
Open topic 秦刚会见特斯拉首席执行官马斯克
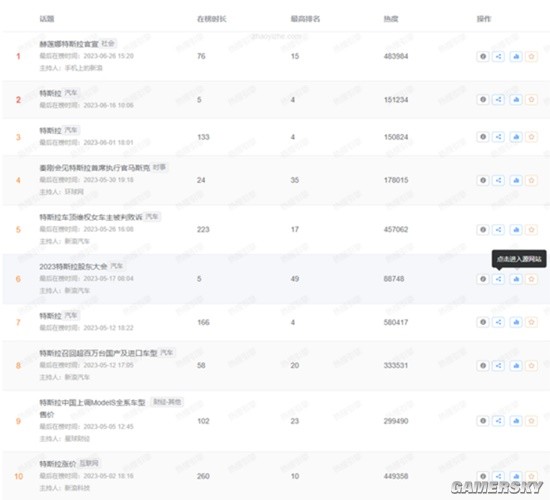coord(95,168)
